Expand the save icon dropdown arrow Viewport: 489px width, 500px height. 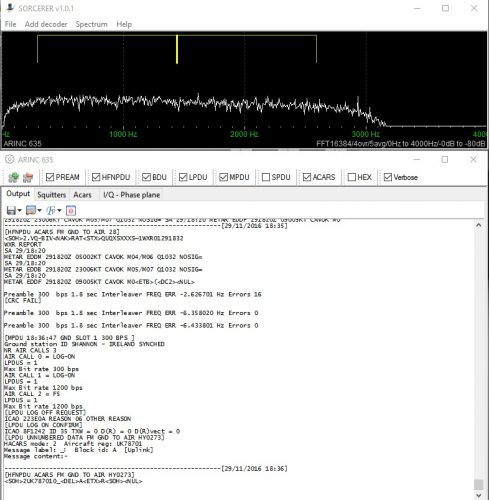pyautogui.click(x=19, y=210)
